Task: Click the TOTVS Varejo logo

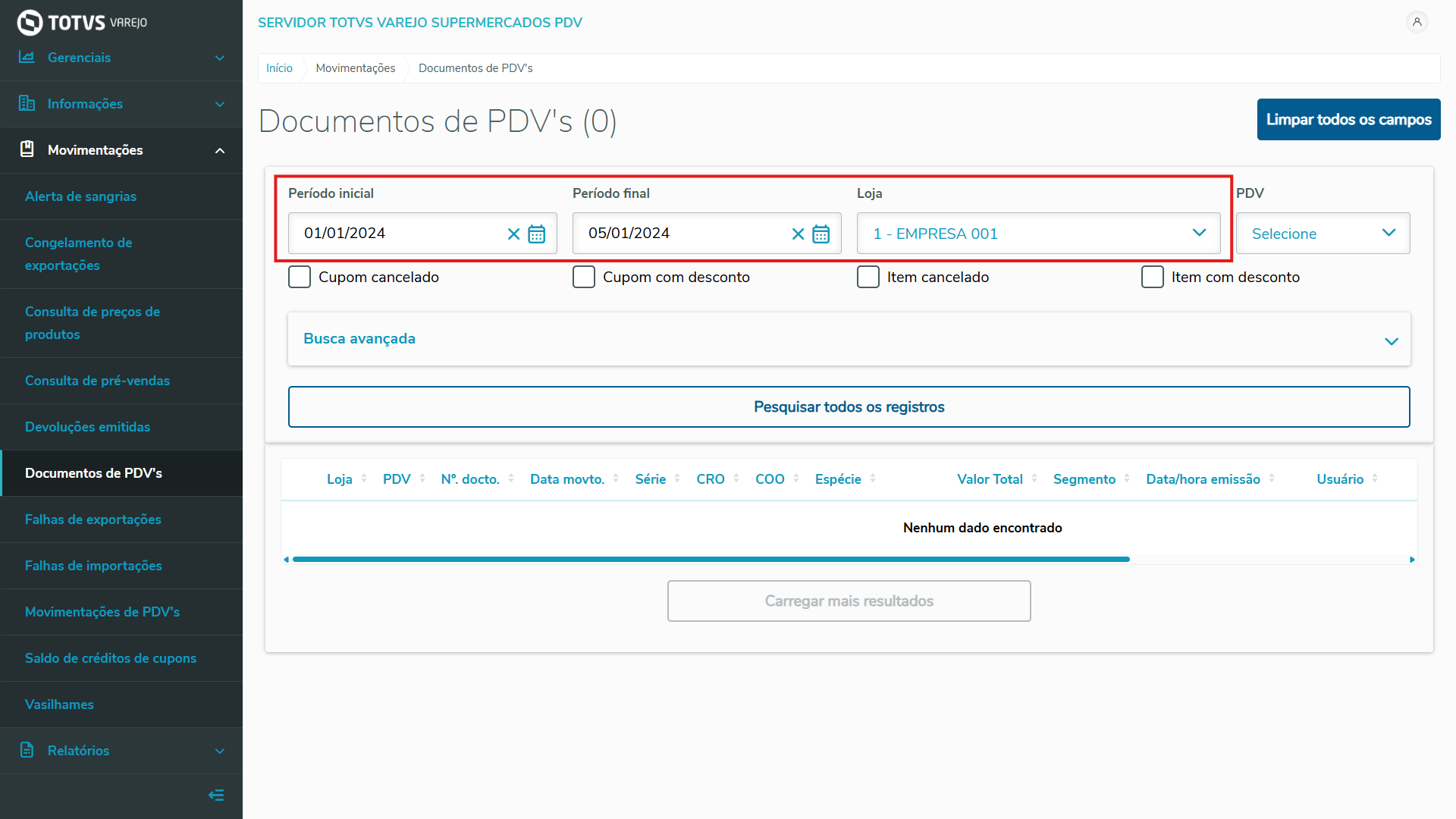Action: 82,23
